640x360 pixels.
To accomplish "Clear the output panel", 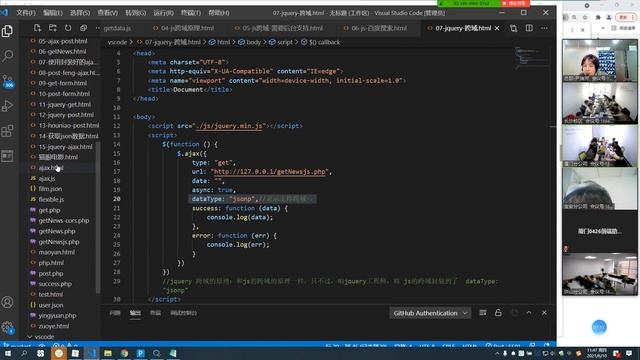I will pyautogui.click(x=483, y=313).
